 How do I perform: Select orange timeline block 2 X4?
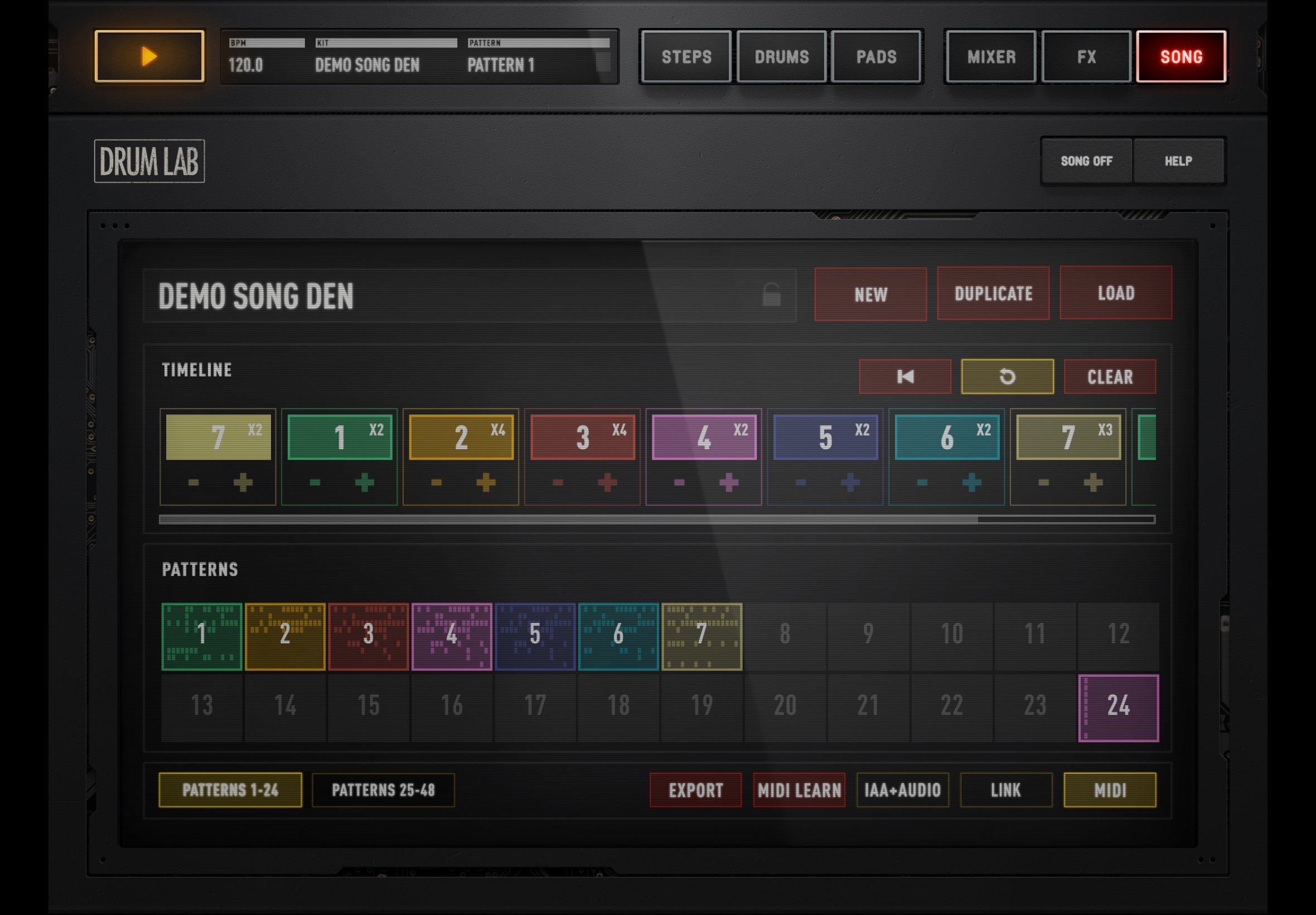pos(461,437)
